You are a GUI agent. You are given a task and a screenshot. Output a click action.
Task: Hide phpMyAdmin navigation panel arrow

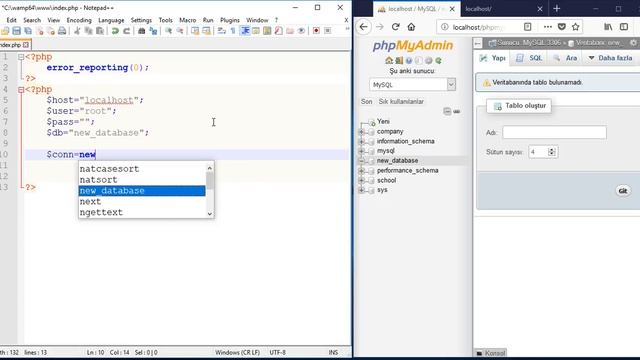point(478,42)
